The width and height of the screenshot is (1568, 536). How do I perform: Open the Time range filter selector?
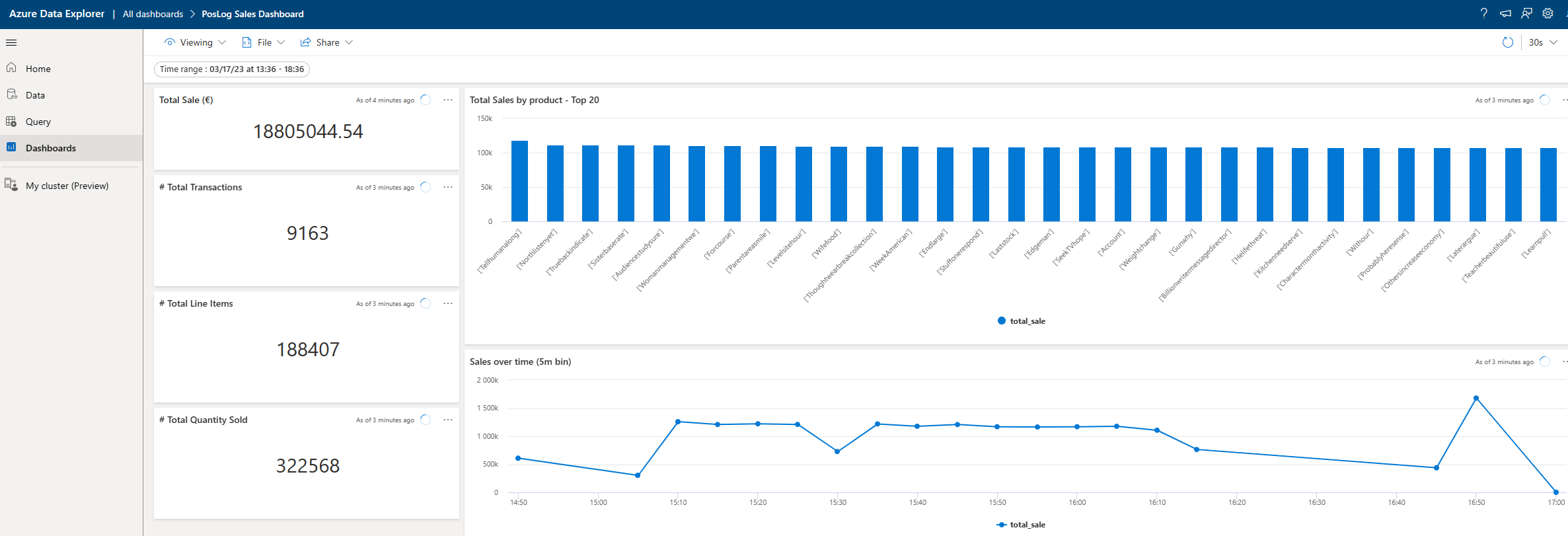(232, 69)
